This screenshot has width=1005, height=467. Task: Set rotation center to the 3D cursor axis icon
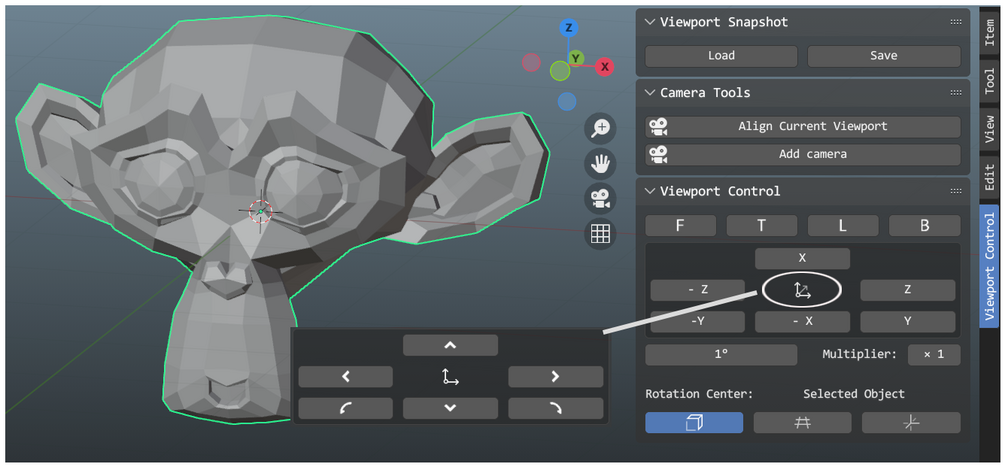[x=911, y=423]
